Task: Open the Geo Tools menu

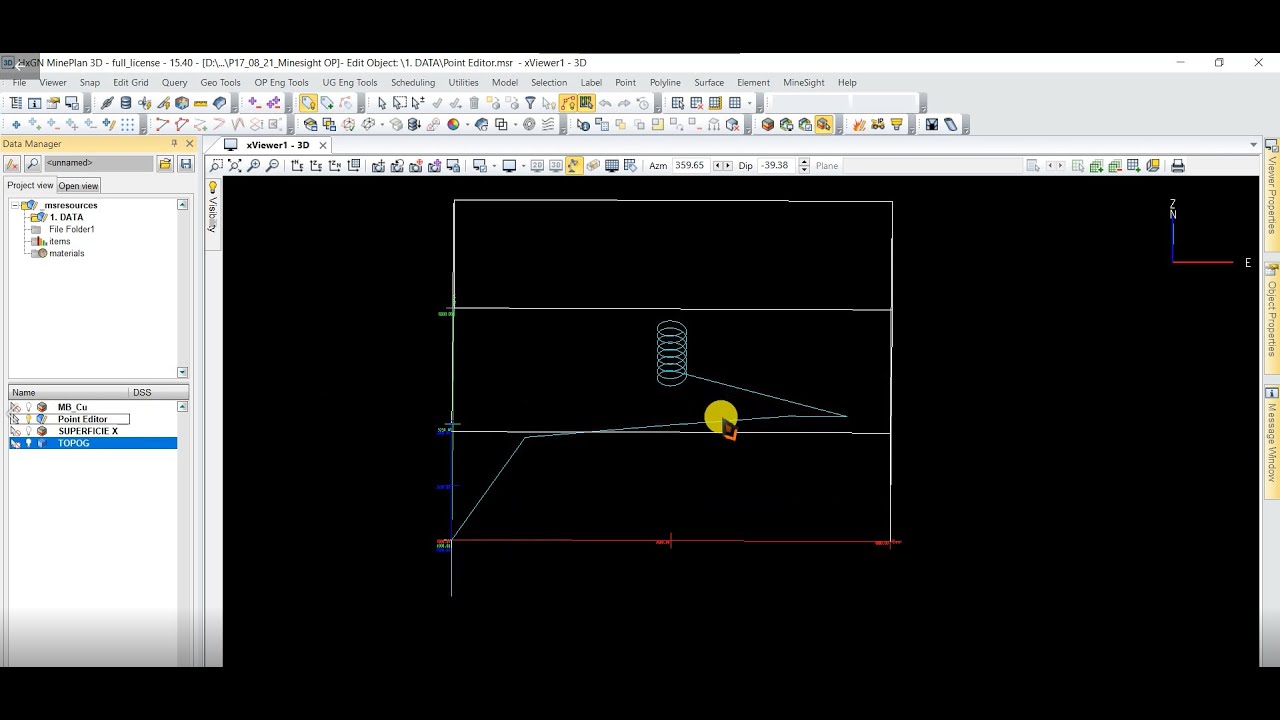Action: [220, 83]
